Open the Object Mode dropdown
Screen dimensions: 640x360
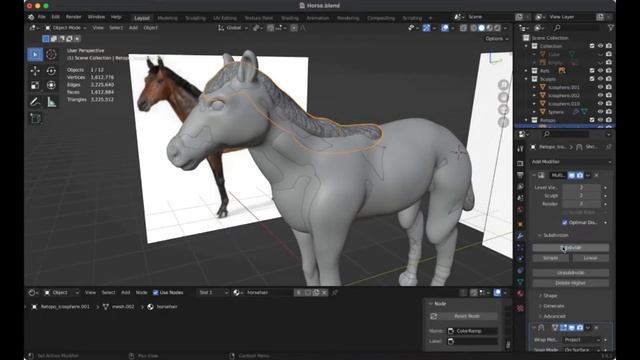click(x=65, y=28)
